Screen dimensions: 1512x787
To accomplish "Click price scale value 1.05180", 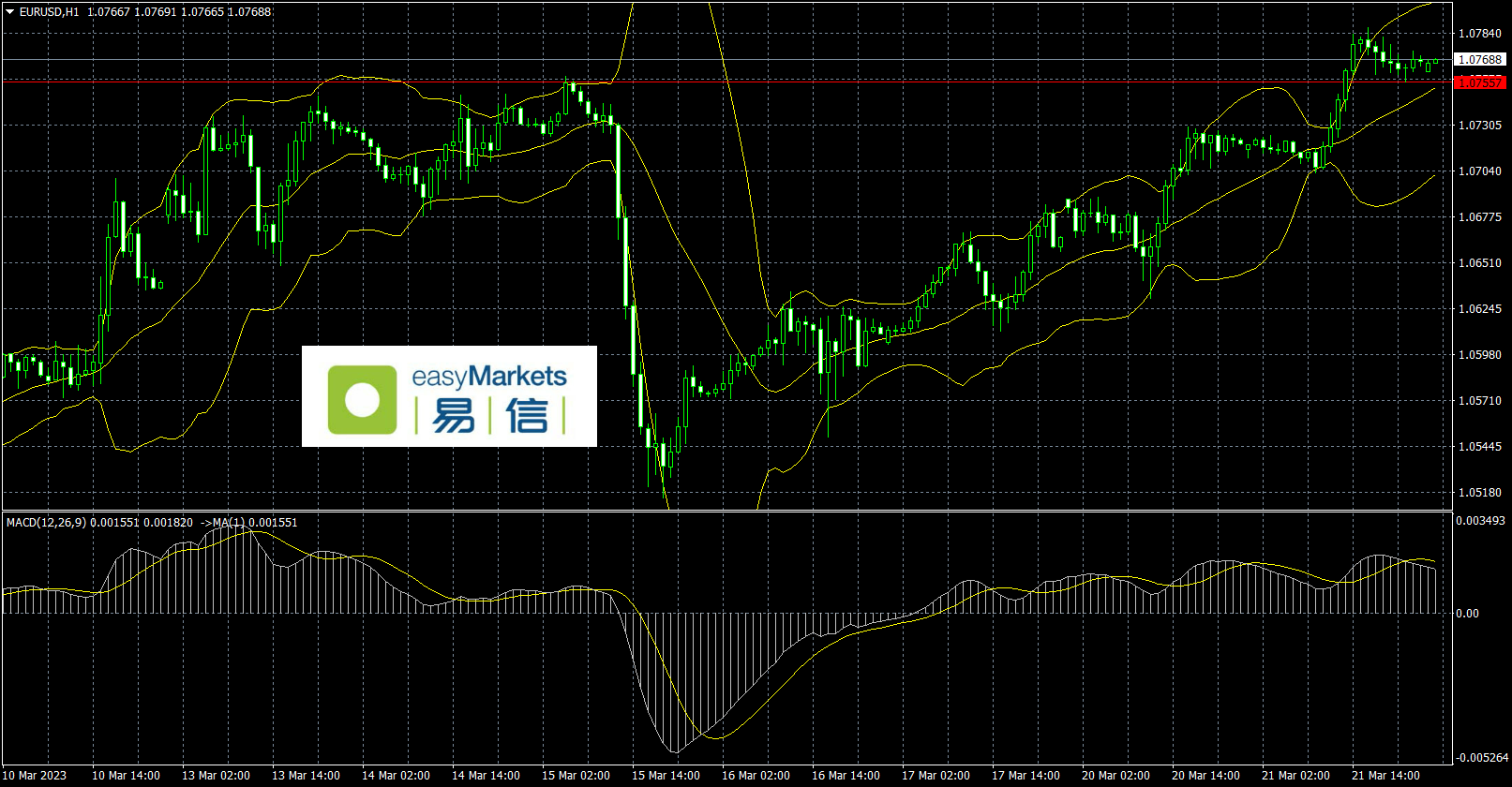I will pyautogui.click(x=1480, y=493).
